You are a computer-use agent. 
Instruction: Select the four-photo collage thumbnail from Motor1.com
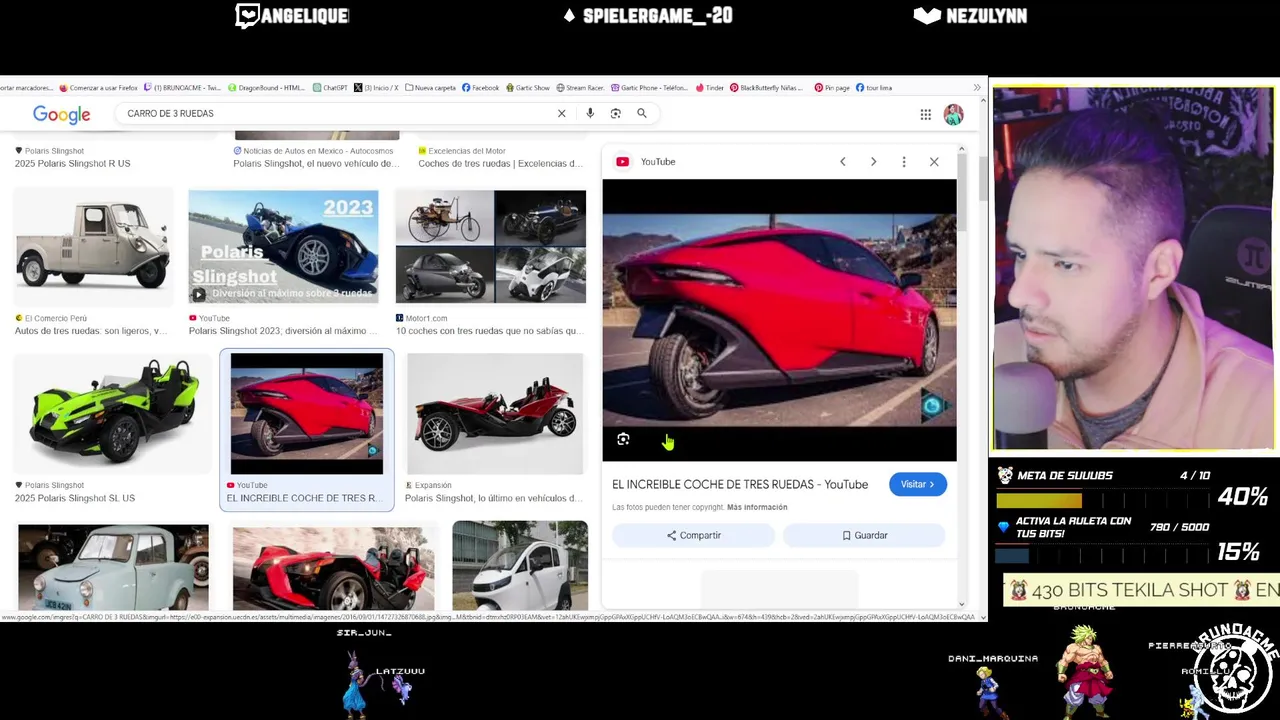coord(491,246)
